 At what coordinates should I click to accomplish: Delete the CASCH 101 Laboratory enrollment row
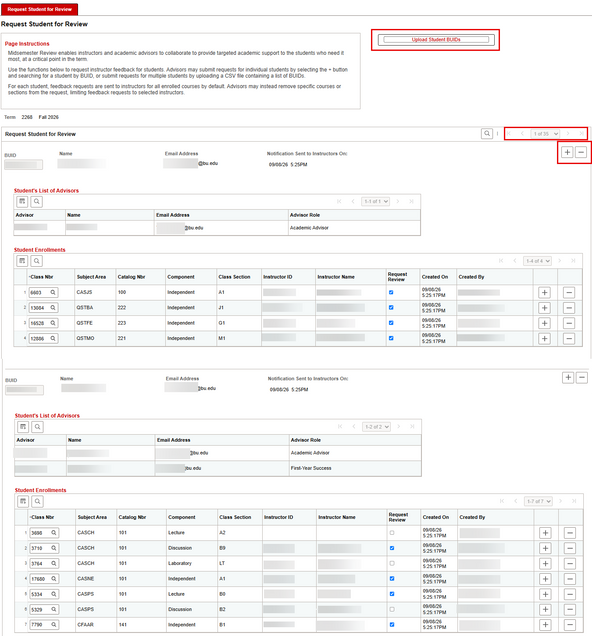[570, 564]
